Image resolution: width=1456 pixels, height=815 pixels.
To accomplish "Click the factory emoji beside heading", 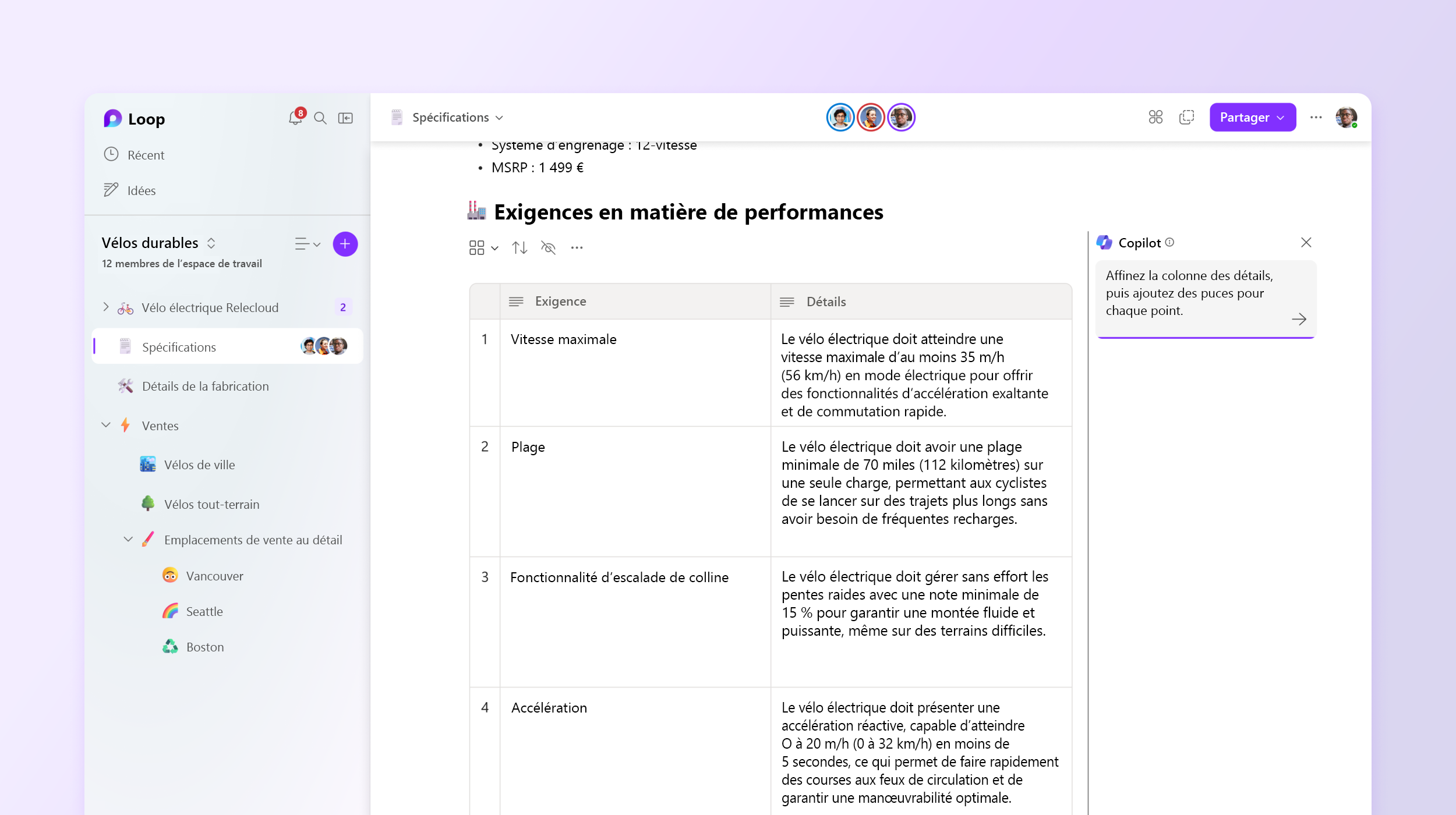I will pyautogui.click(x=476, y=211).
